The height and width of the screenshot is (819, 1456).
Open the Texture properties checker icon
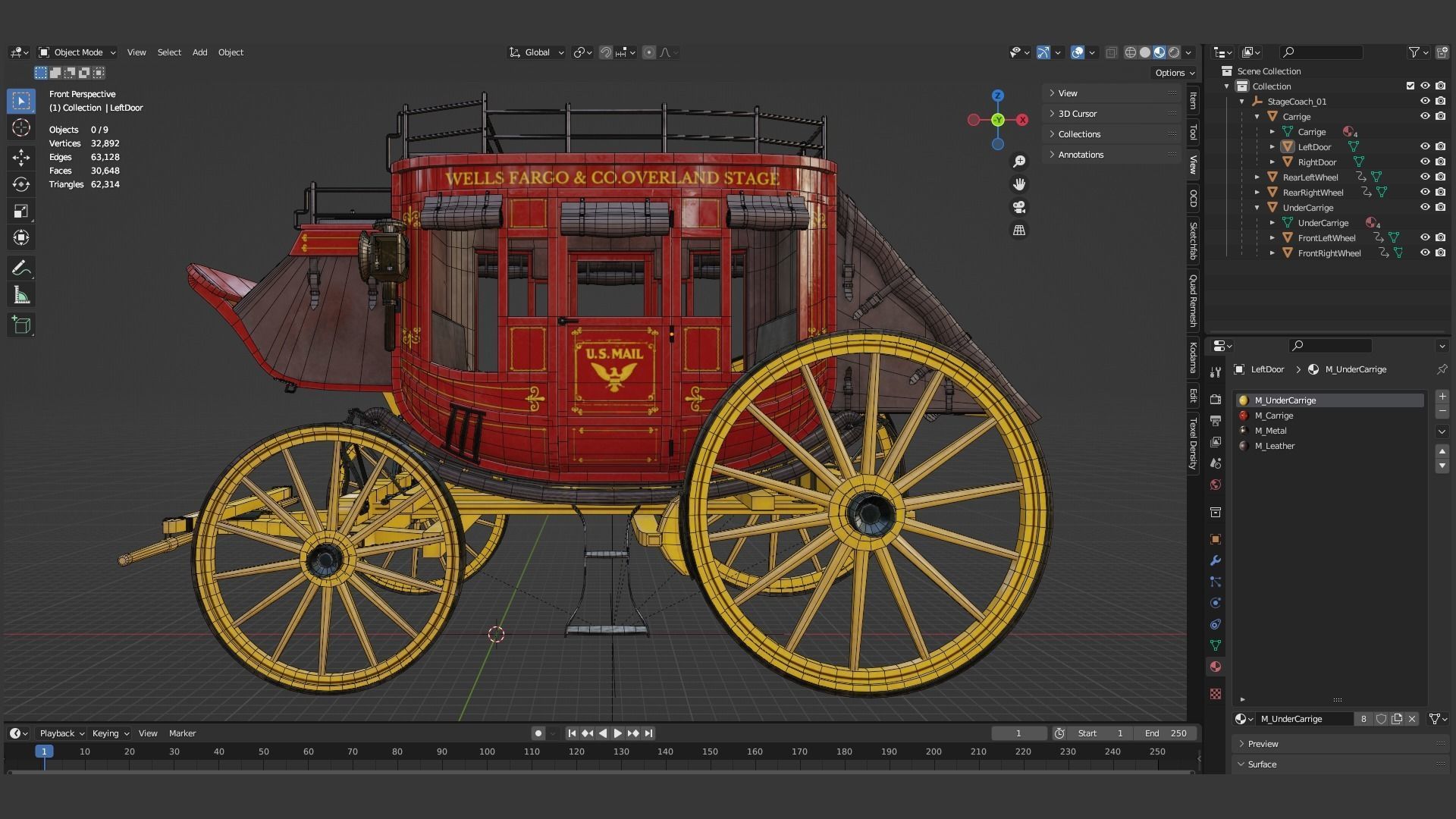click(1216, 694)
